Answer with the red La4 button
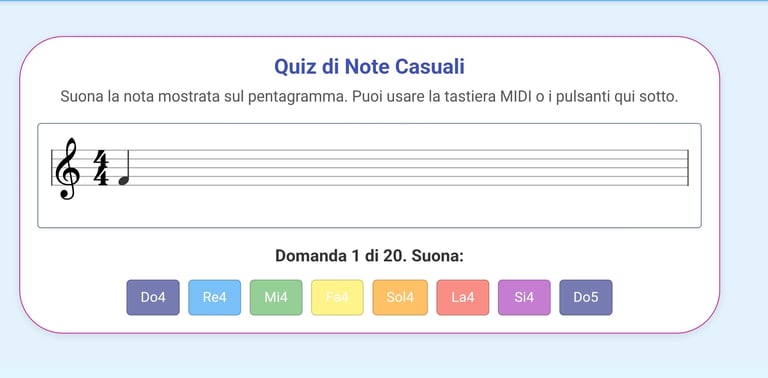The width and height of the screenshot is (768, 378). click(462, 297)
